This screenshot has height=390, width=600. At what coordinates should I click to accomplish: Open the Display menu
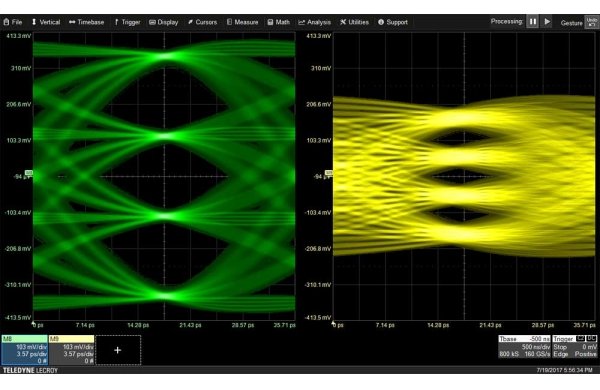(163, 22)
